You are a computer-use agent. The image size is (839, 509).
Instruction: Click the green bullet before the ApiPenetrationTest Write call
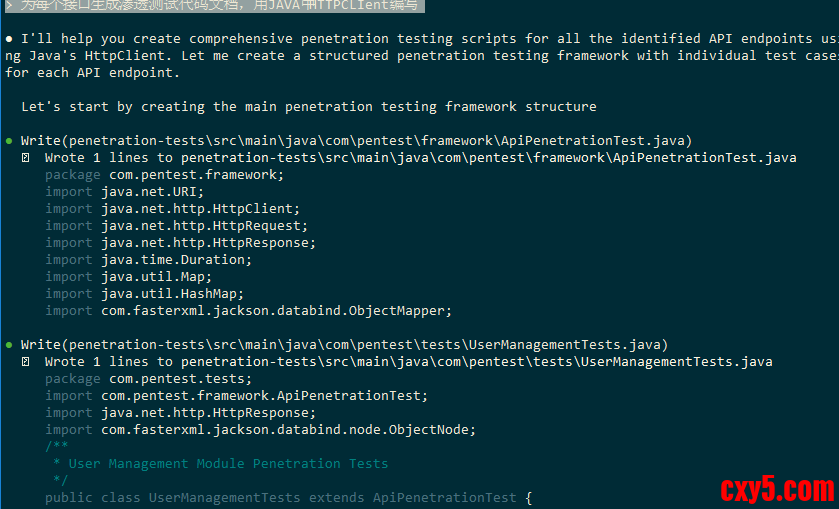tap(9, 141)
